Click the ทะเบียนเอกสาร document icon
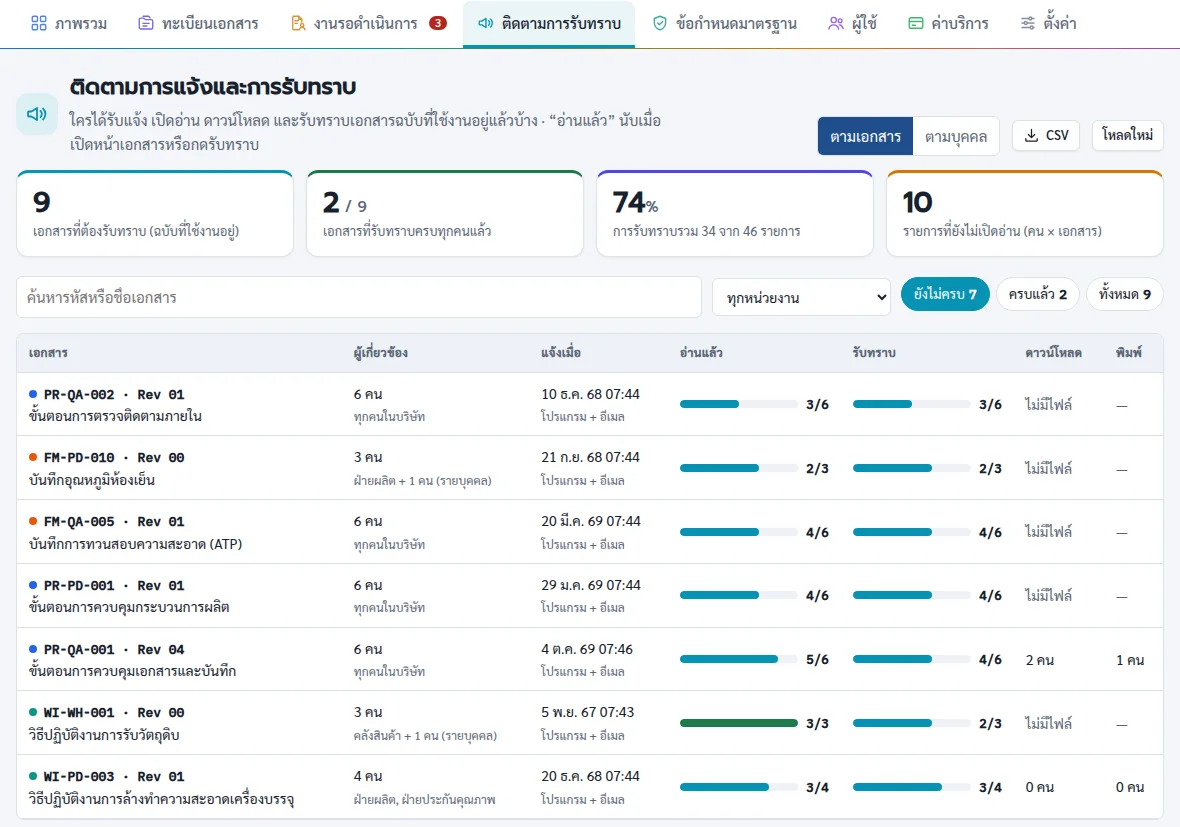Viewport: 1180px width, 827px height. (145, 23)
